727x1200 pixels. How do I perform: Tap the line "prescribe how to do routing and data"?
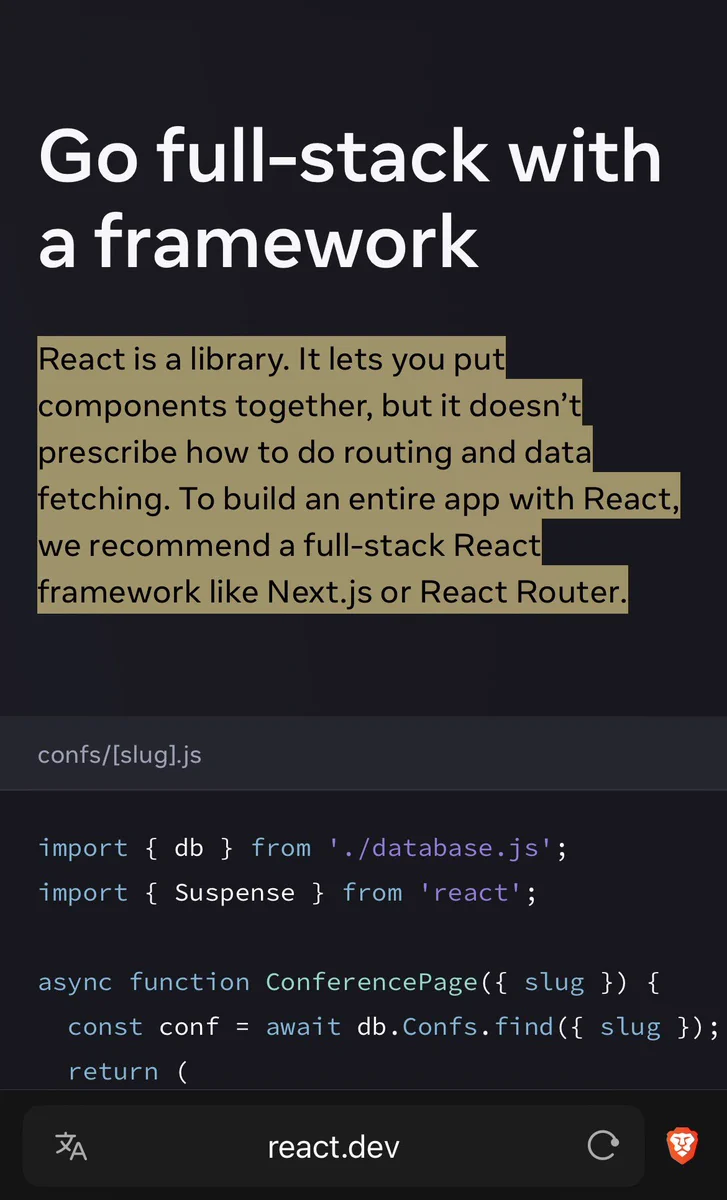pos(315,452)
